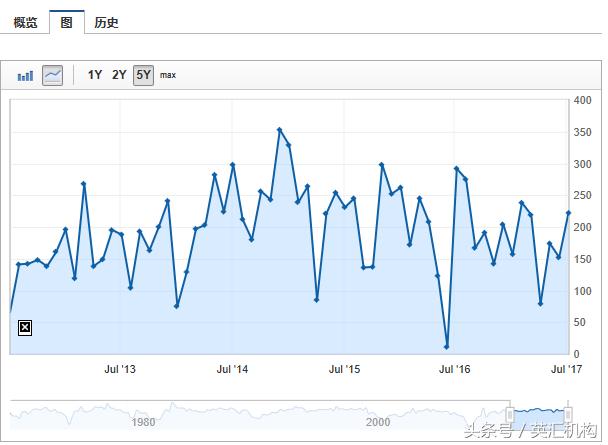Viewport: 608px width, 445px height.
Task: Toggle the 5Y time range
Action: coord(143,75)
